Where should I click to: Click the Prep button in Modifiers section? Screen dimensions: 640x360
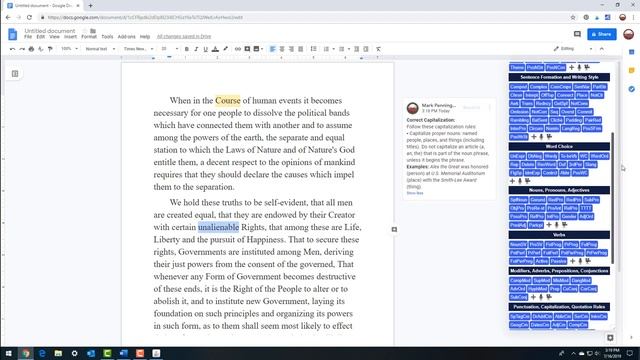(554, 289)
